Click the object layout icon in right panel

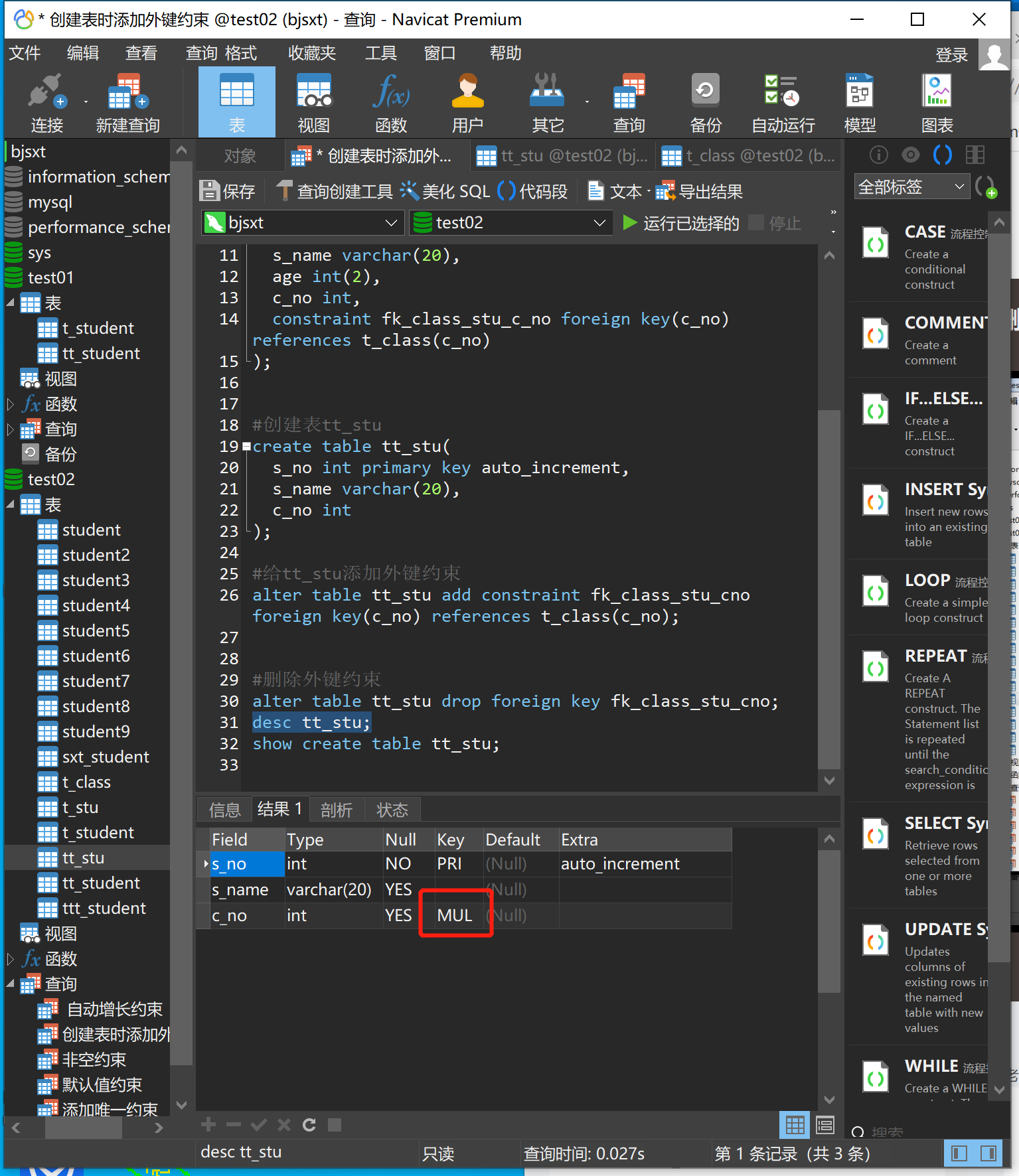click(975, 155)
